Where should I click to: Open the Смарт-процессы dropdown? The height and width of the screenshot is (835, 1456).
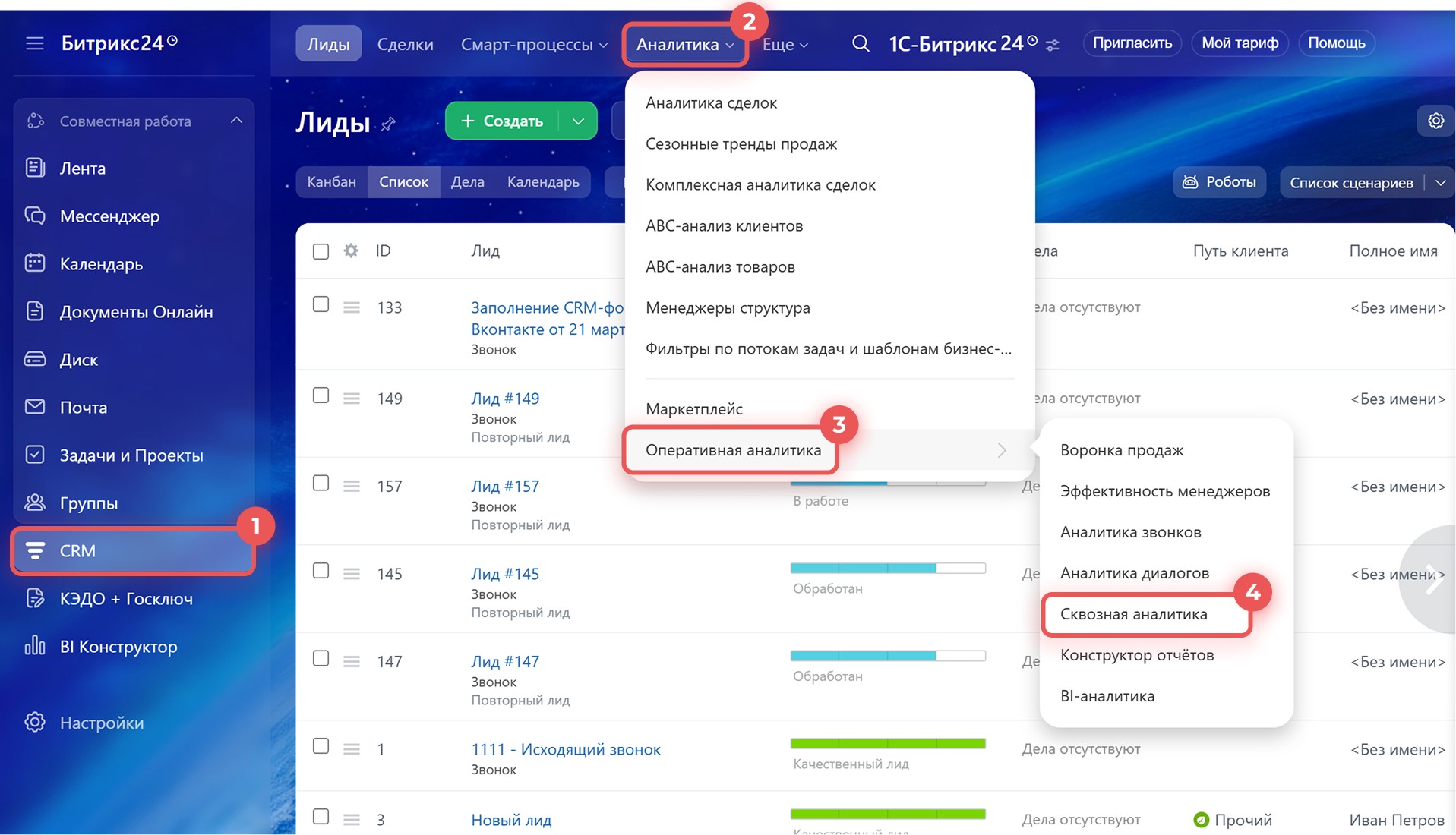coord(534,44)
